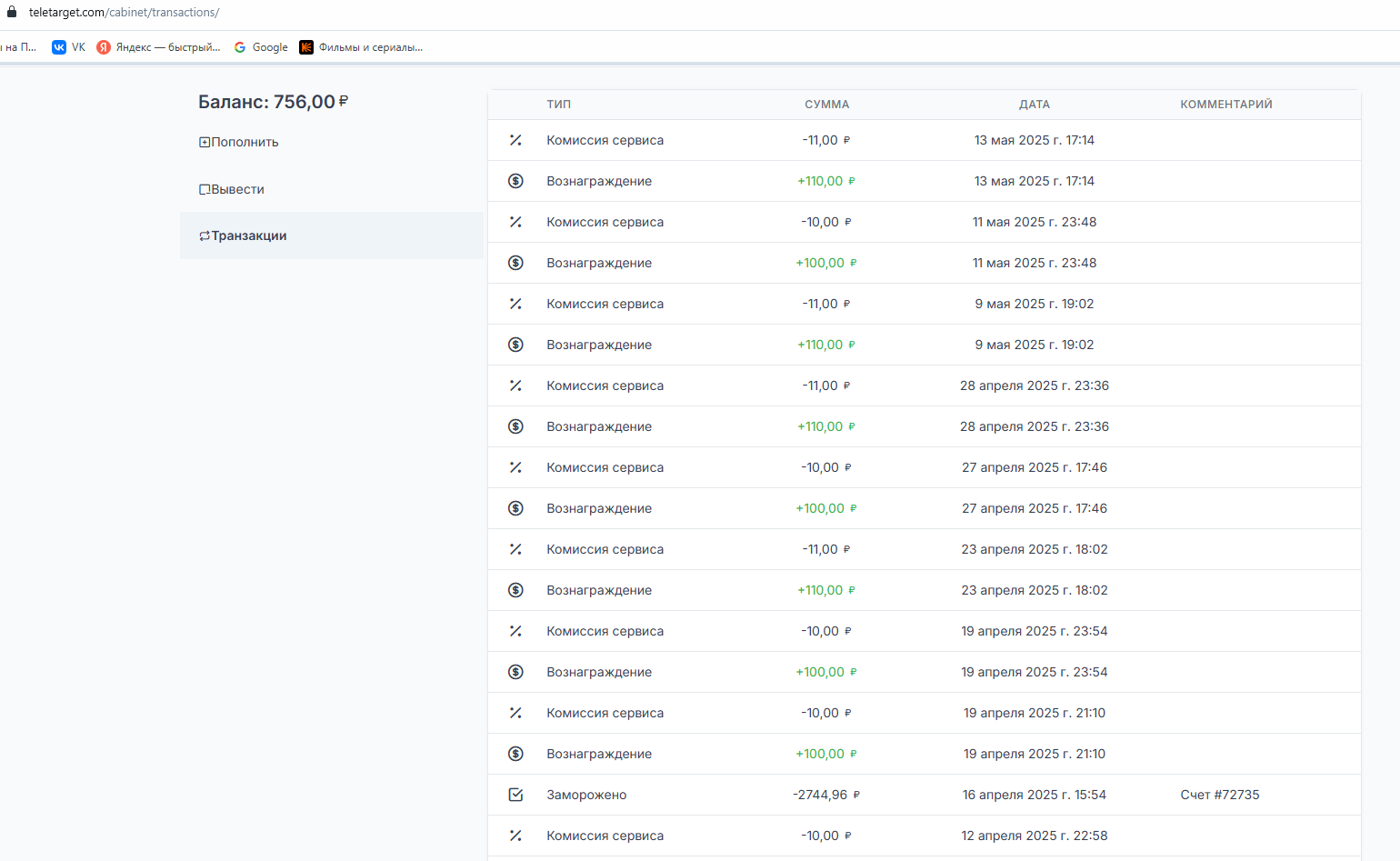This screenshot has height=861, width=1400.
Task: Click the -10,00 ₽ amount dated 11 мая 23:48
Action: tap(826, 222)
